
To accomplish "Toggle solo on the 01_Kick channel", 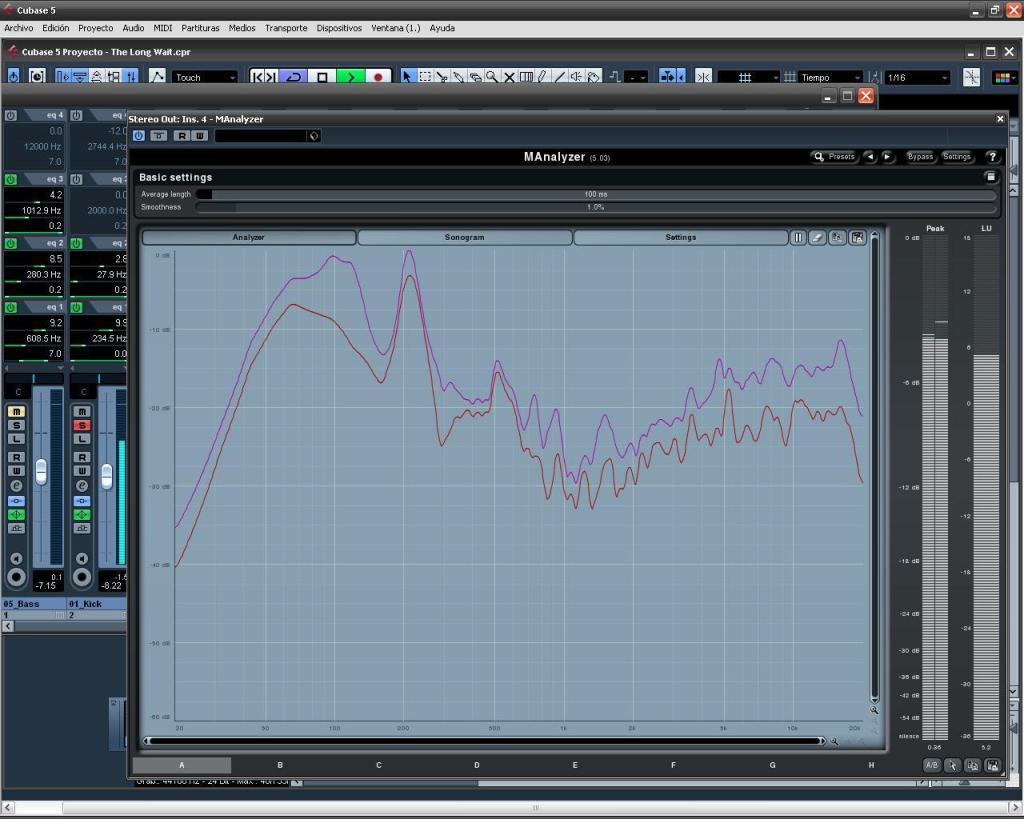I will tap(82, 426).
